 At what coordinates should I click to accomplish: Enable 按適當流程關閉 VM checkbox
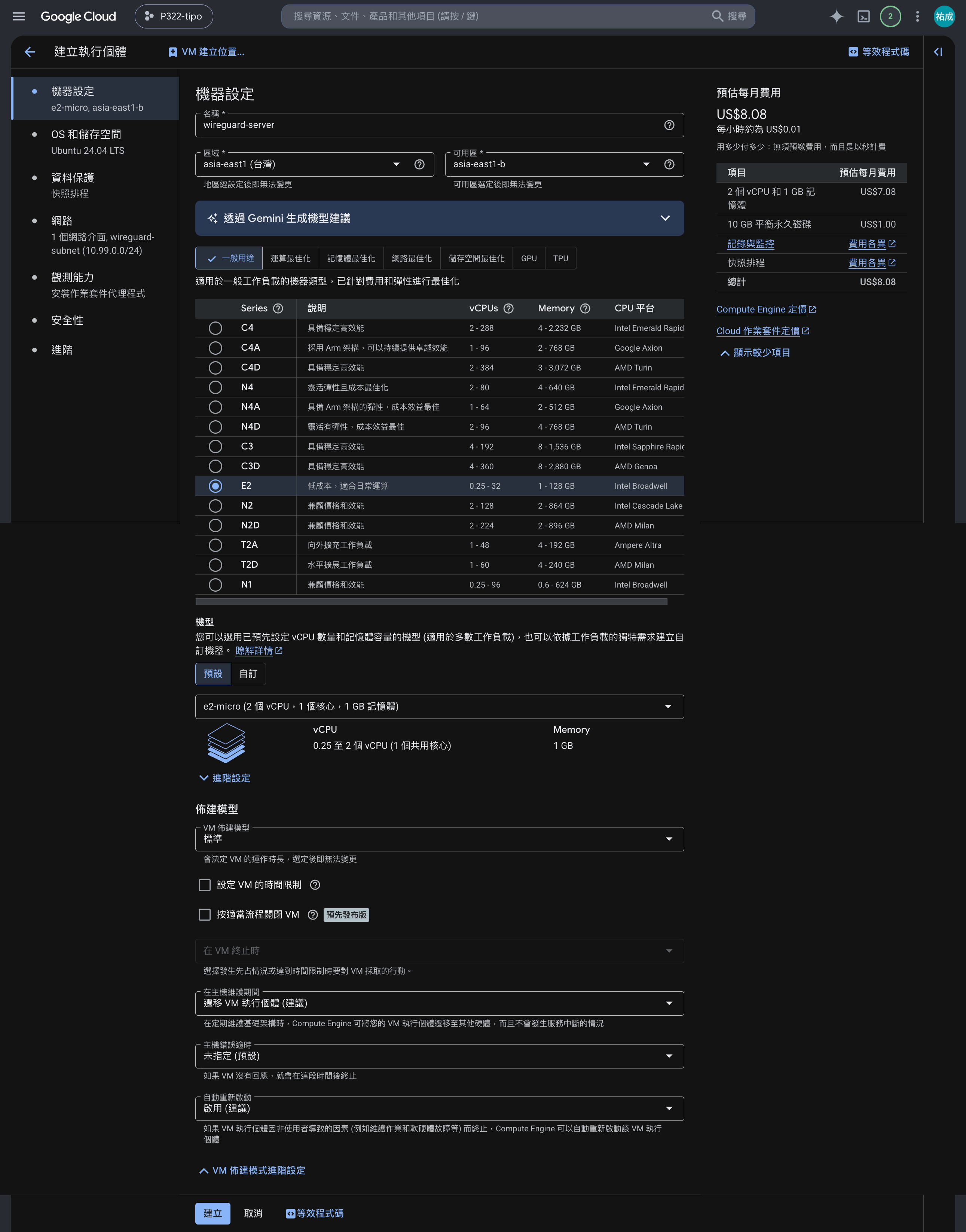[205, 915]
